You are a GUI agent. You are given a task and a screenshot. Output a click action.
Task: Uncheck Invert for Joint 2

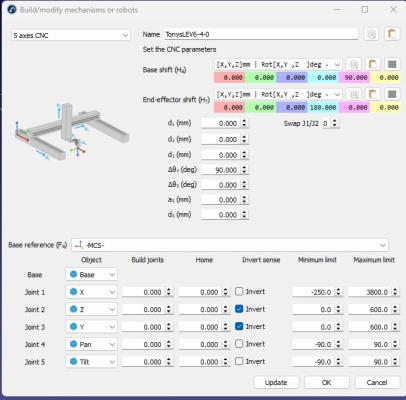pyautogui.click(x=239, y=309)
